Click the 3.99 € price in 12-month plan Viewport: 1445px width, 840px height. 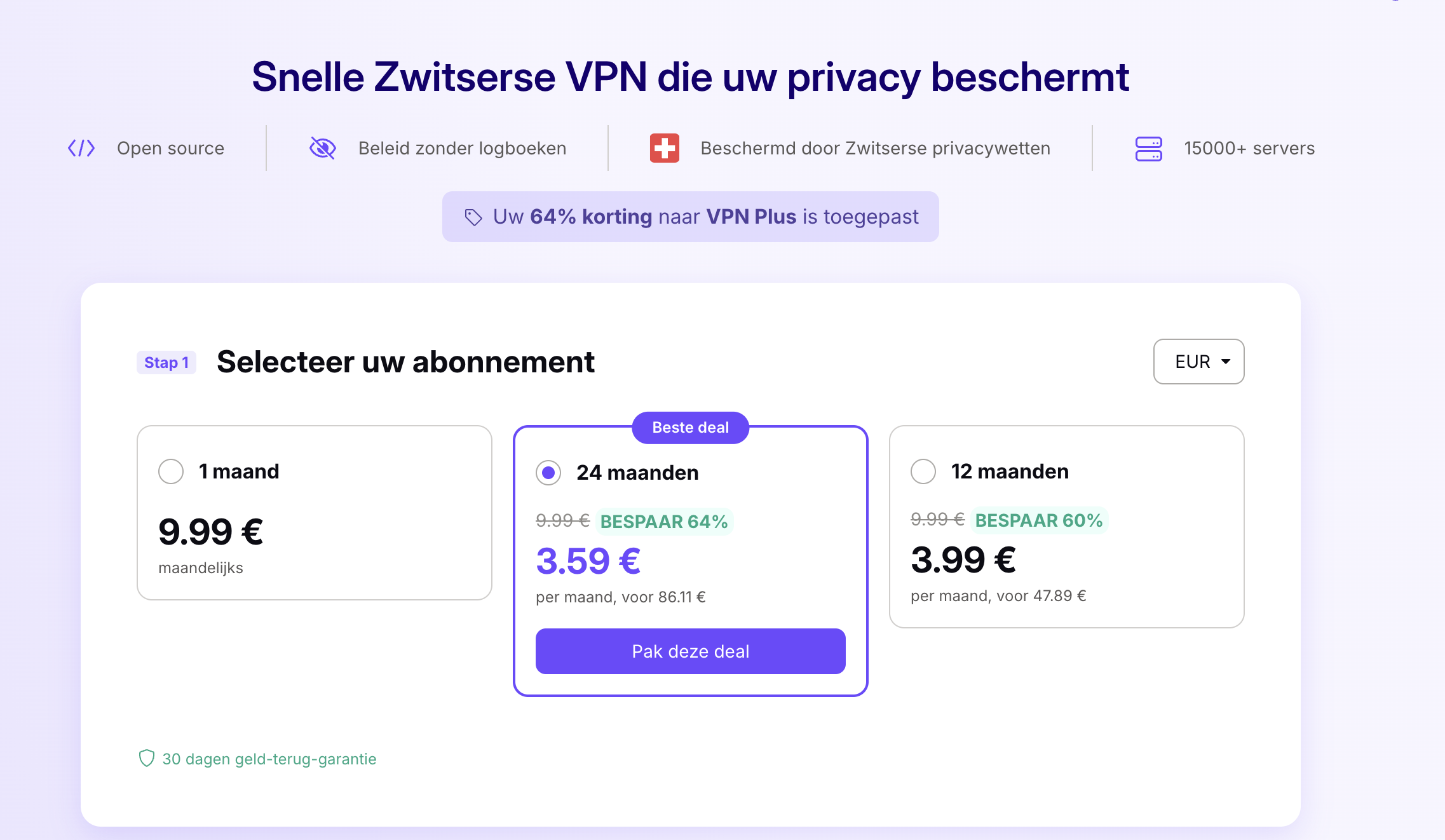(963, 560)
